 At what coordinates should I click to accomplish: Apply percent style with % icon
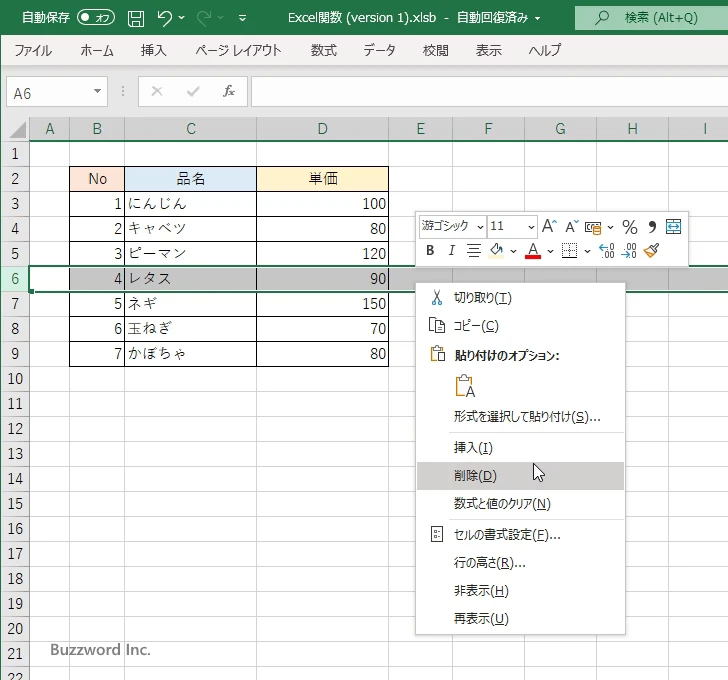point(630,227)
